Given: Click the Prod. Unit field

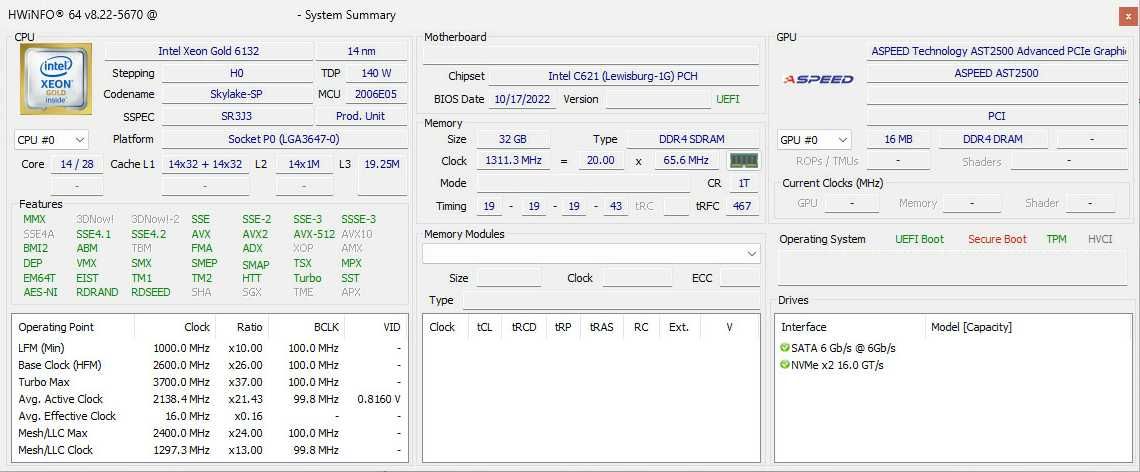Looking at the screenshot, I should tap(361, 116).
